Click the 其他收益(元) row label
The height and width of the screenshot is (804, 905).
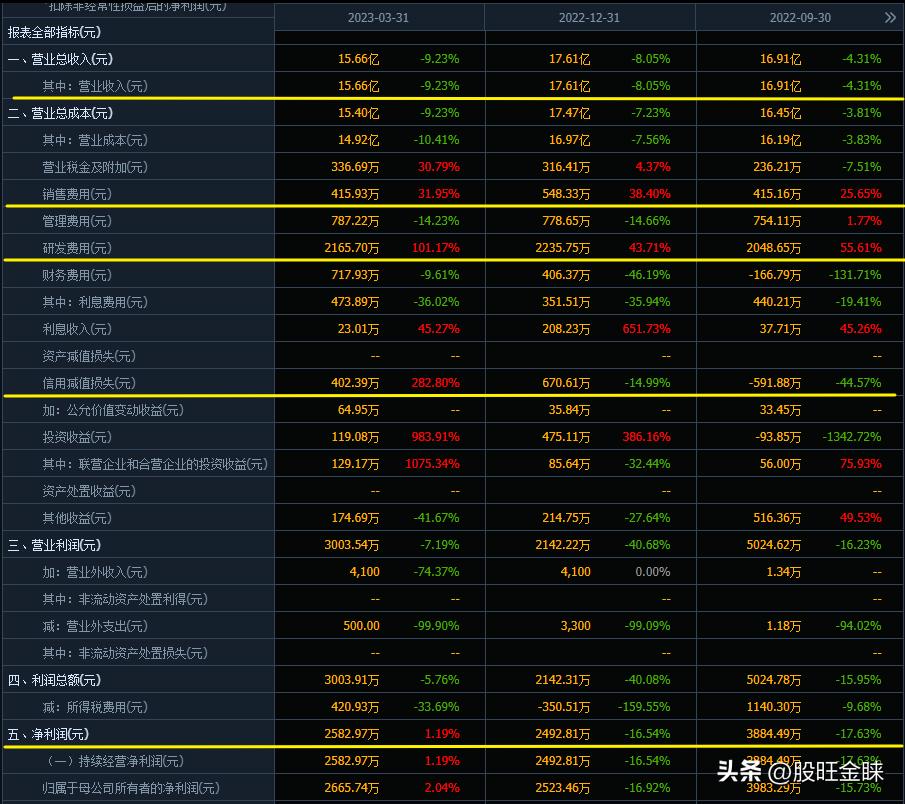tap(77, 518)
